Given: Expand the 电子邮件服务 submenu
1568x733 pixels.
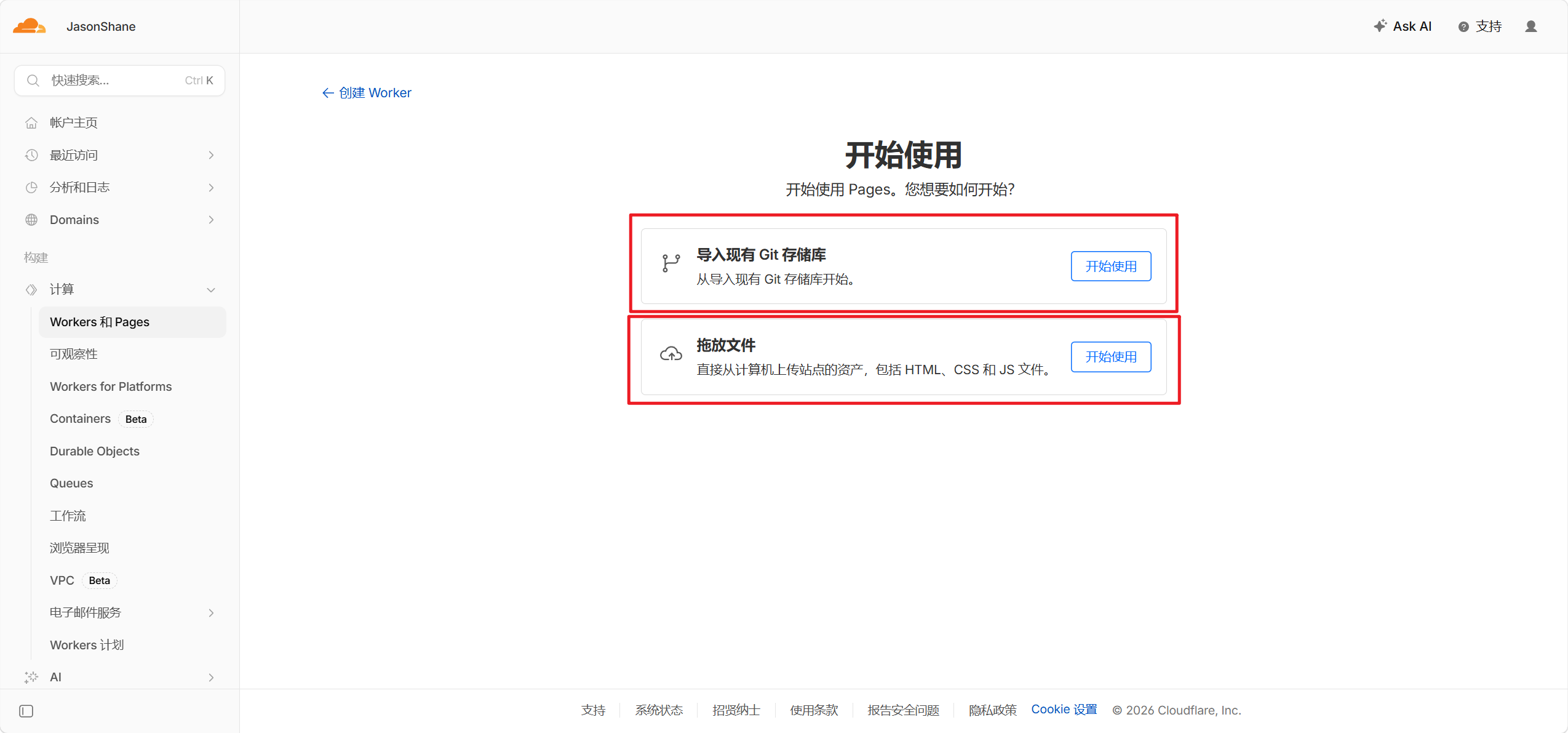Looking at the screenshot, I should tap(211, 613).
